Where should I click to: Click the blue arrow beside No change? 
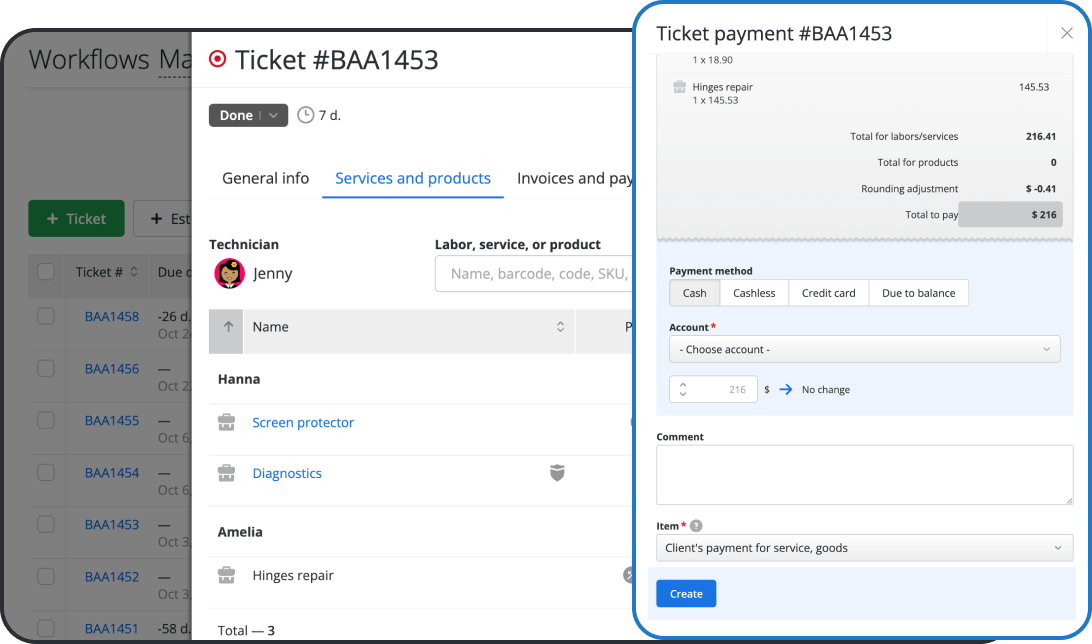[x=785, y=389]
